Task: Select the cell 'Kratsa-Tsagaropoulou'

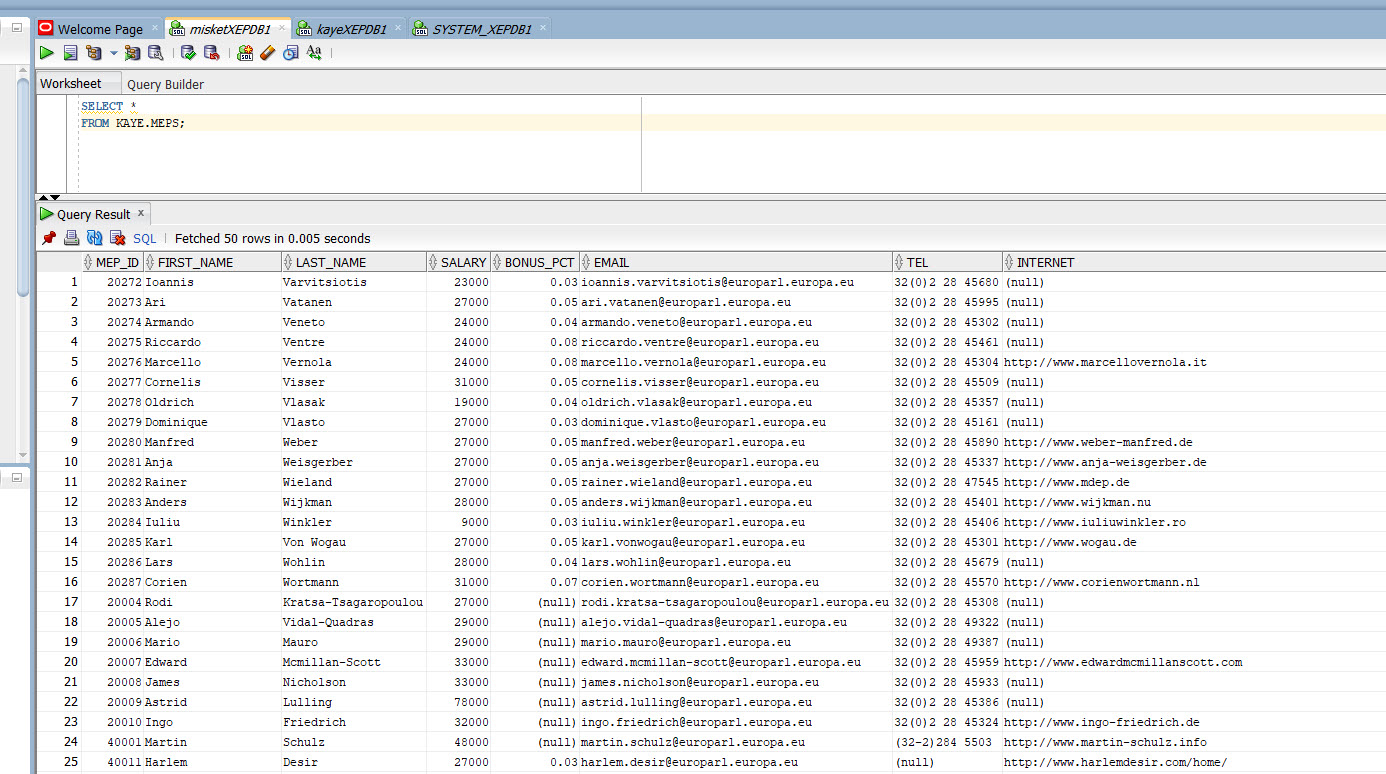Action: (x=353, y=602)
